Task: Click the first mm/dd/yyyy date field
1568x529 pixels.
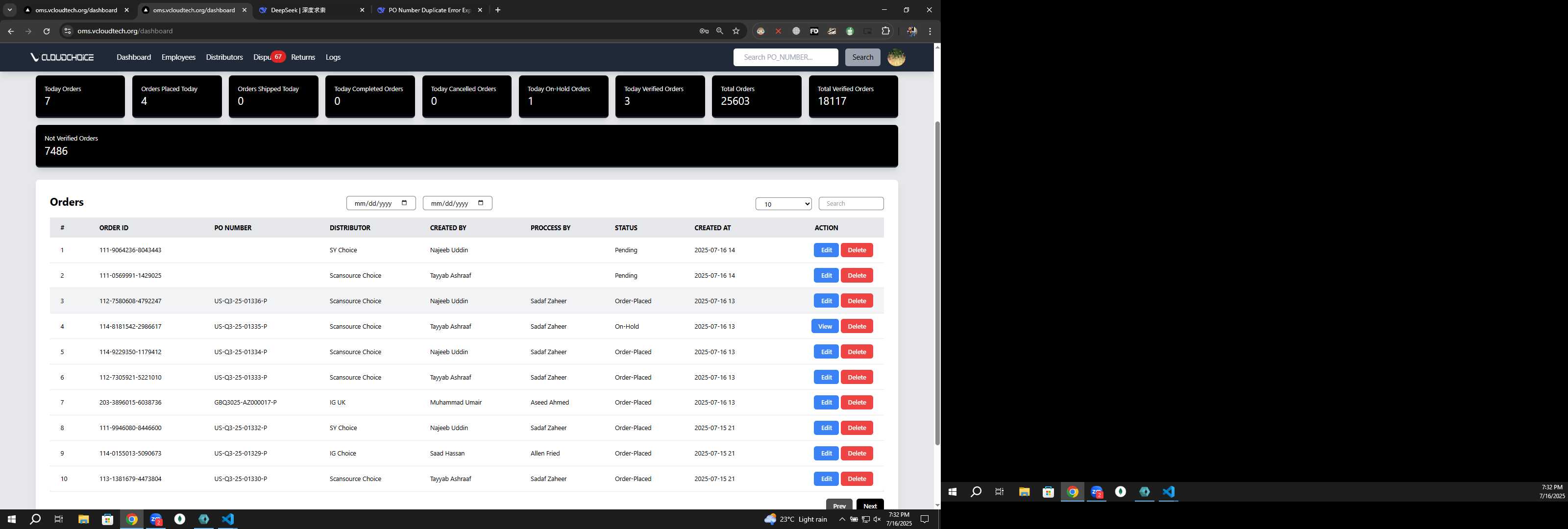Action: (x=380, y=203)
